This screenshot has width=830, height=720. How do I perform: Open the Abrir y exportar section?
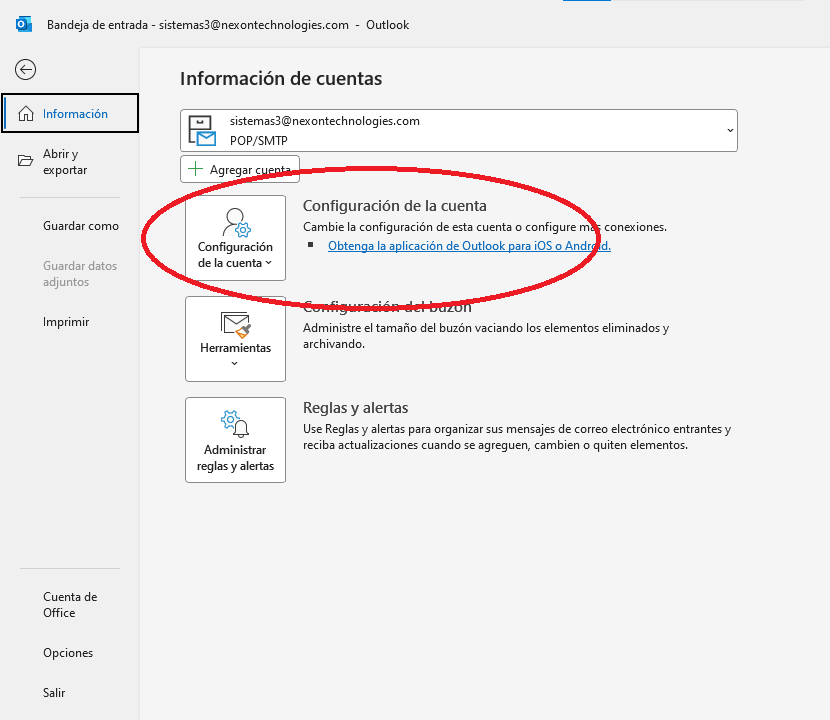[x=70, y=162]
